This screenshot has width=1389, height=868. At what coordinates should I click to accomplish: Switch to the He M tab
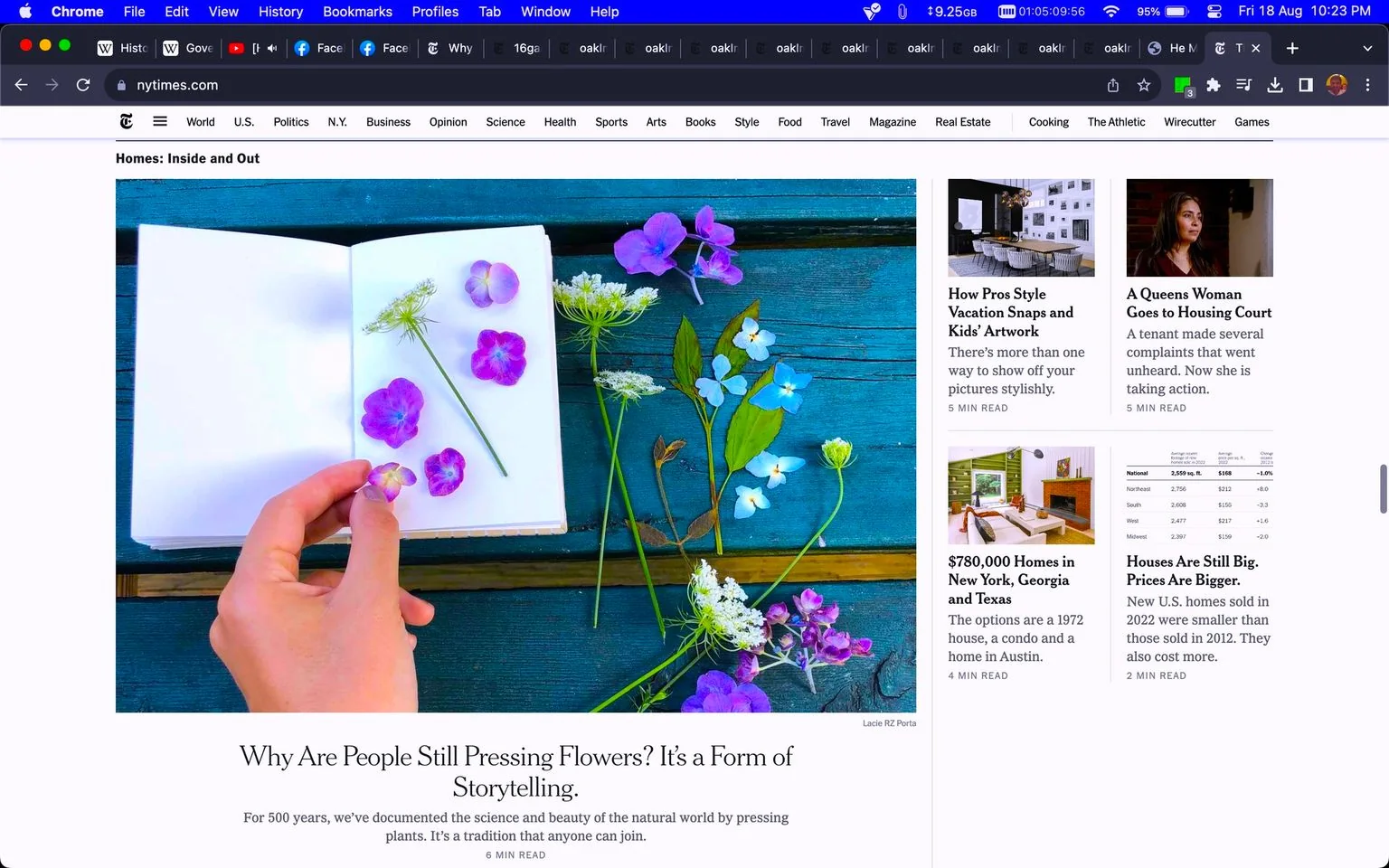pyautogui.click(x=1172, y=48)
